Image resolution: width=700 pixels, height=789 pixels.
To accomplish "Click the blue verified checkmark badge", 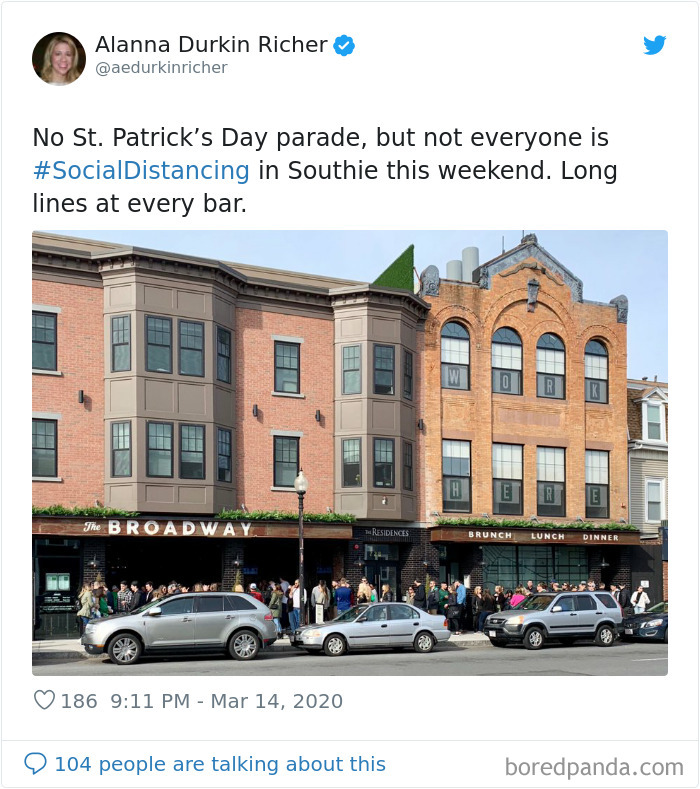I will [344, 45].
